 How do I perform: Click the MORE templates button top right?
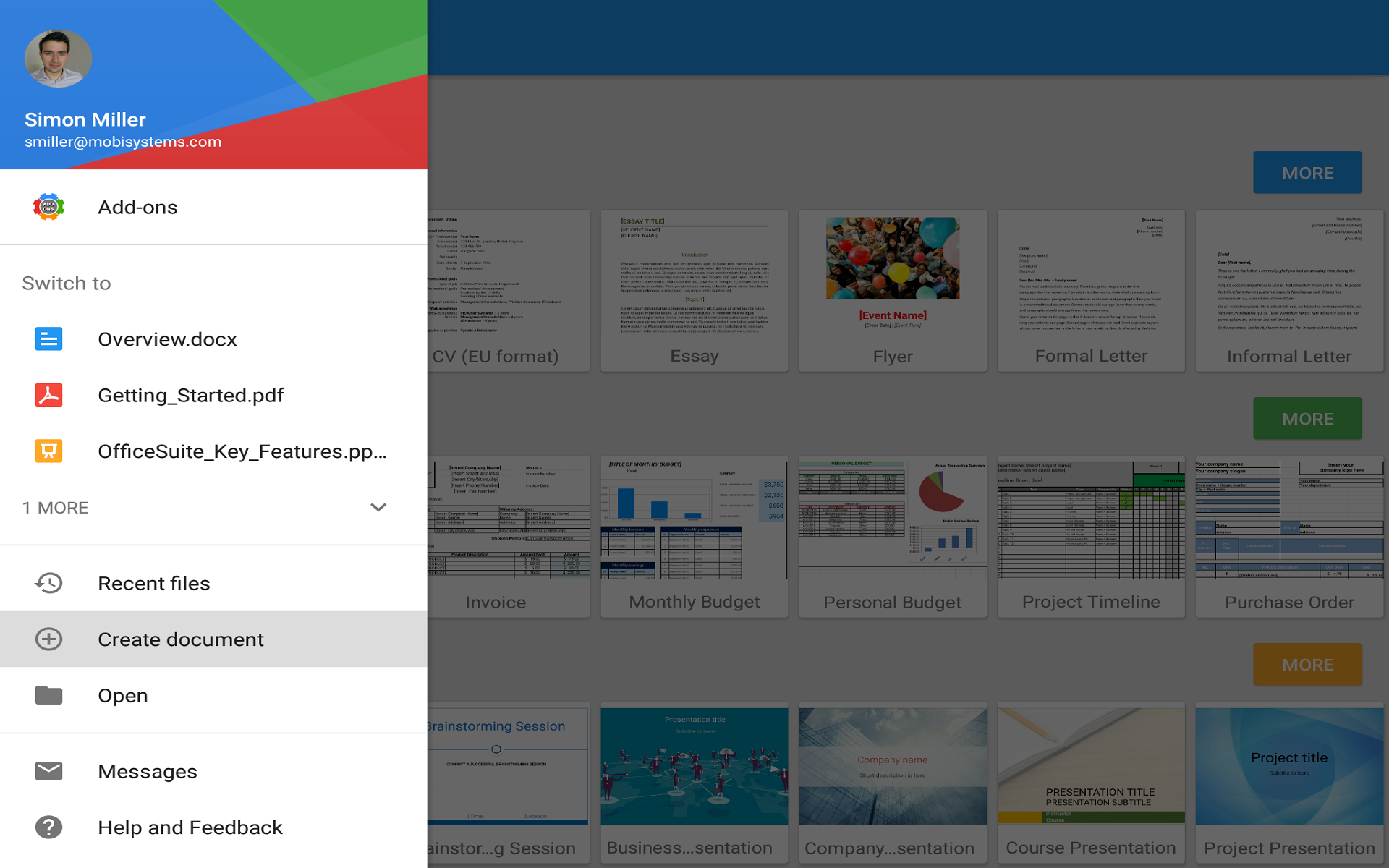coord(1307,171)
